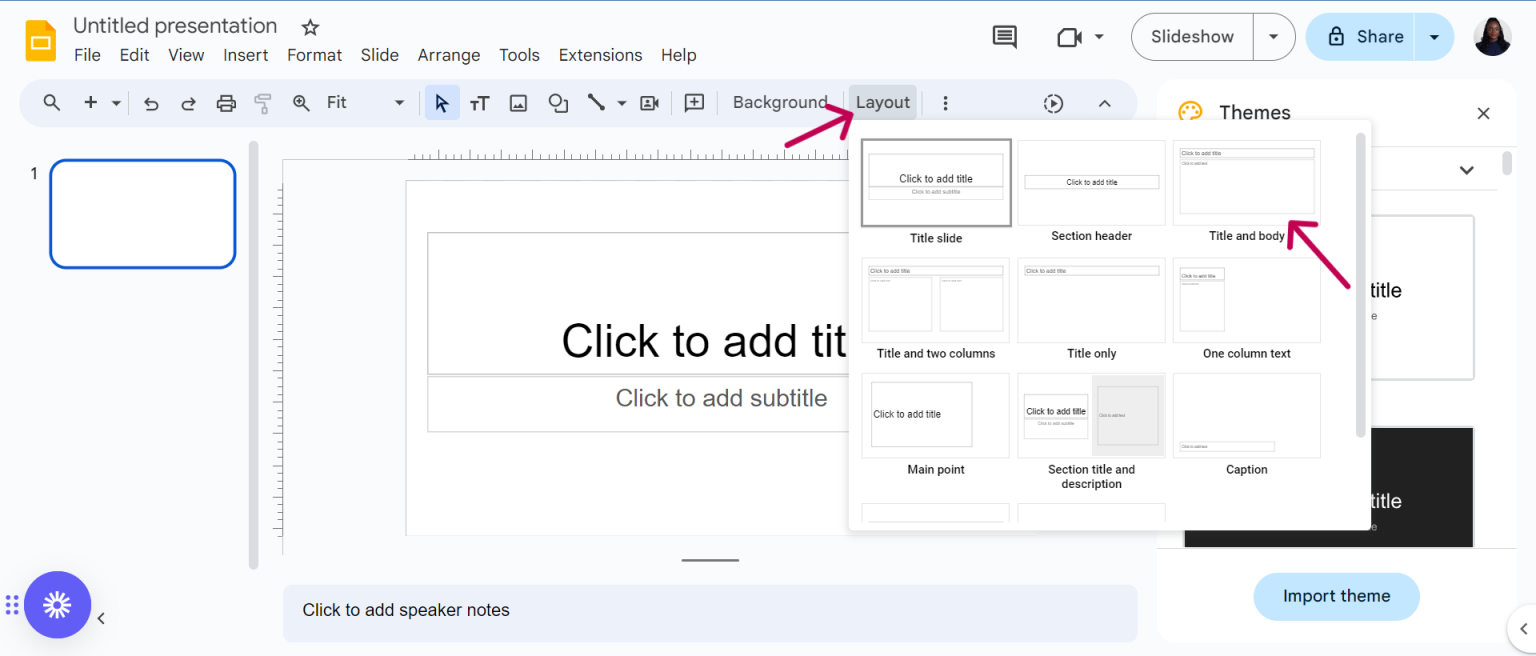Select the paint format tool
The height and width of the screenshot is (656, 1536).
tap(262, 102)
